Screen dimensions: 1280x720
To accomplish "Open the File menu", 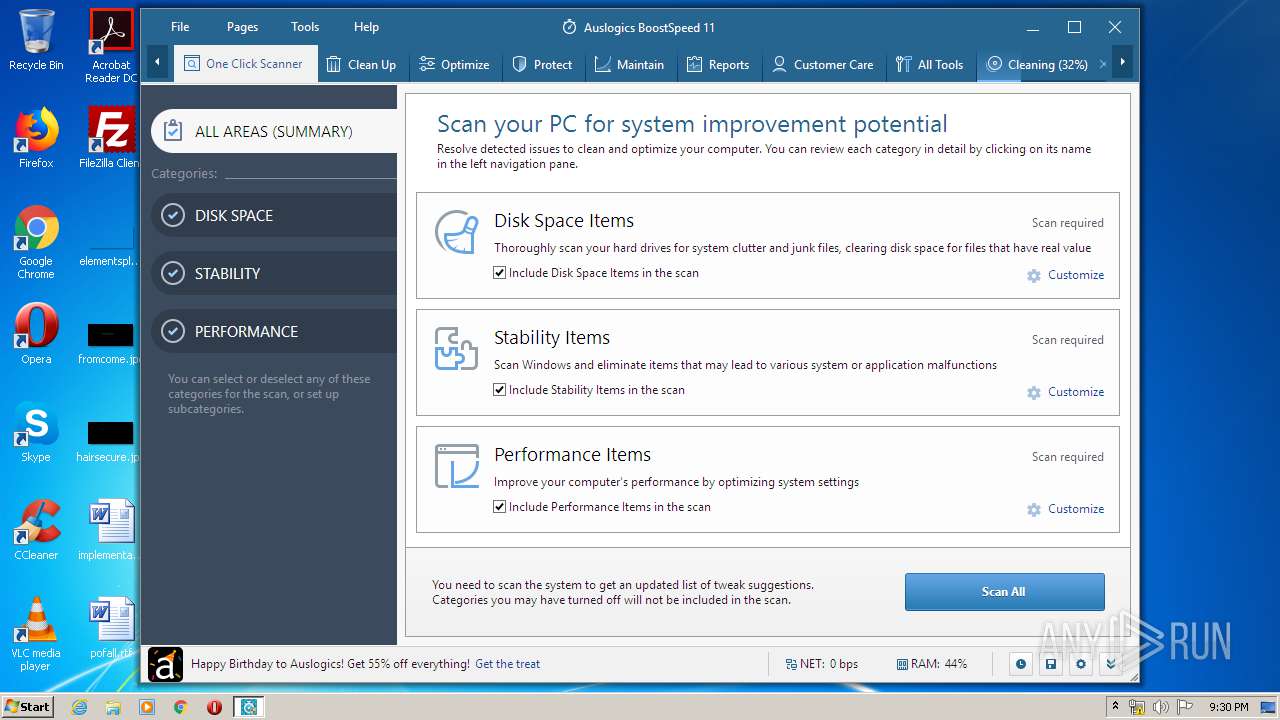I will click(180, 27).
